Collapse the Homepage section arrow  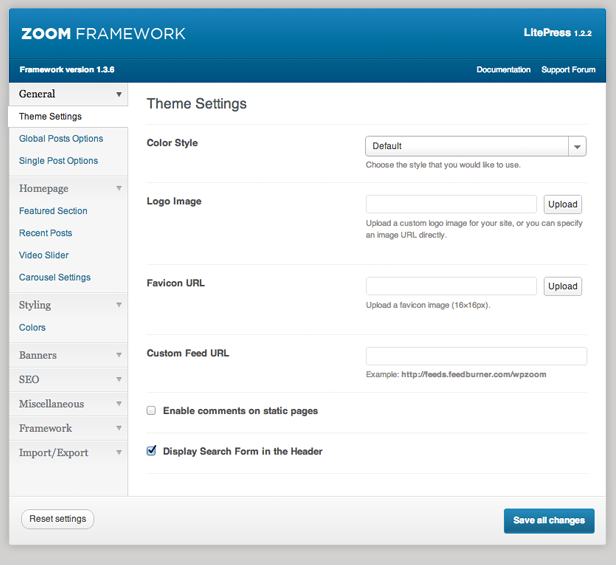[x=119, y=188]
